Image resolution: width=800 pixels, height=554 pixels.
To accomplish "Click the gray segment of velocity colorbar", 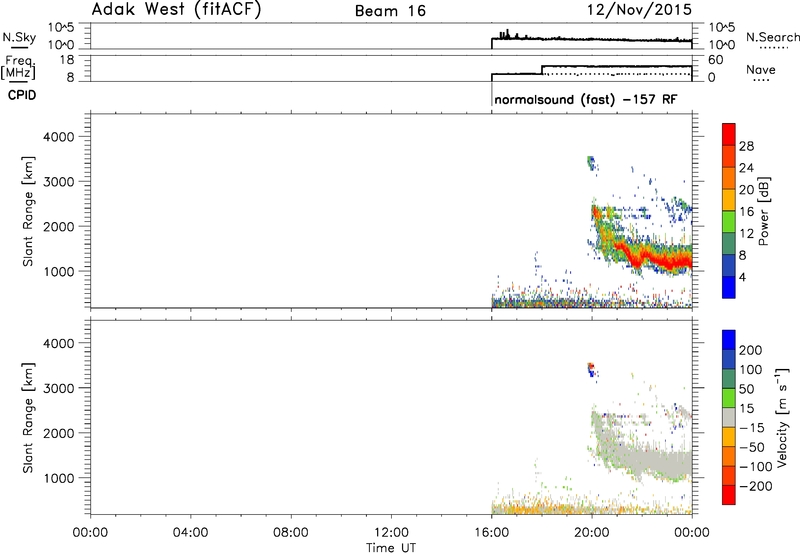I will coord(729,418).
